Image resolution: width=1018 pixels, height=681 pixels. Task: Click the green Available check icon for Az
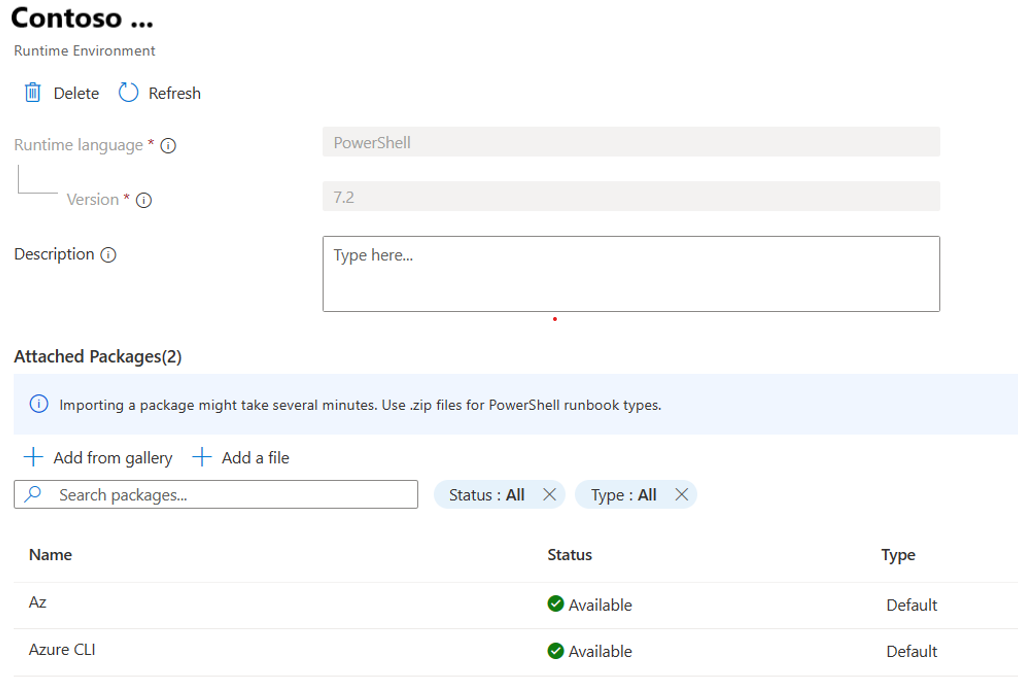pyautogui.click(x=554, y=604)
